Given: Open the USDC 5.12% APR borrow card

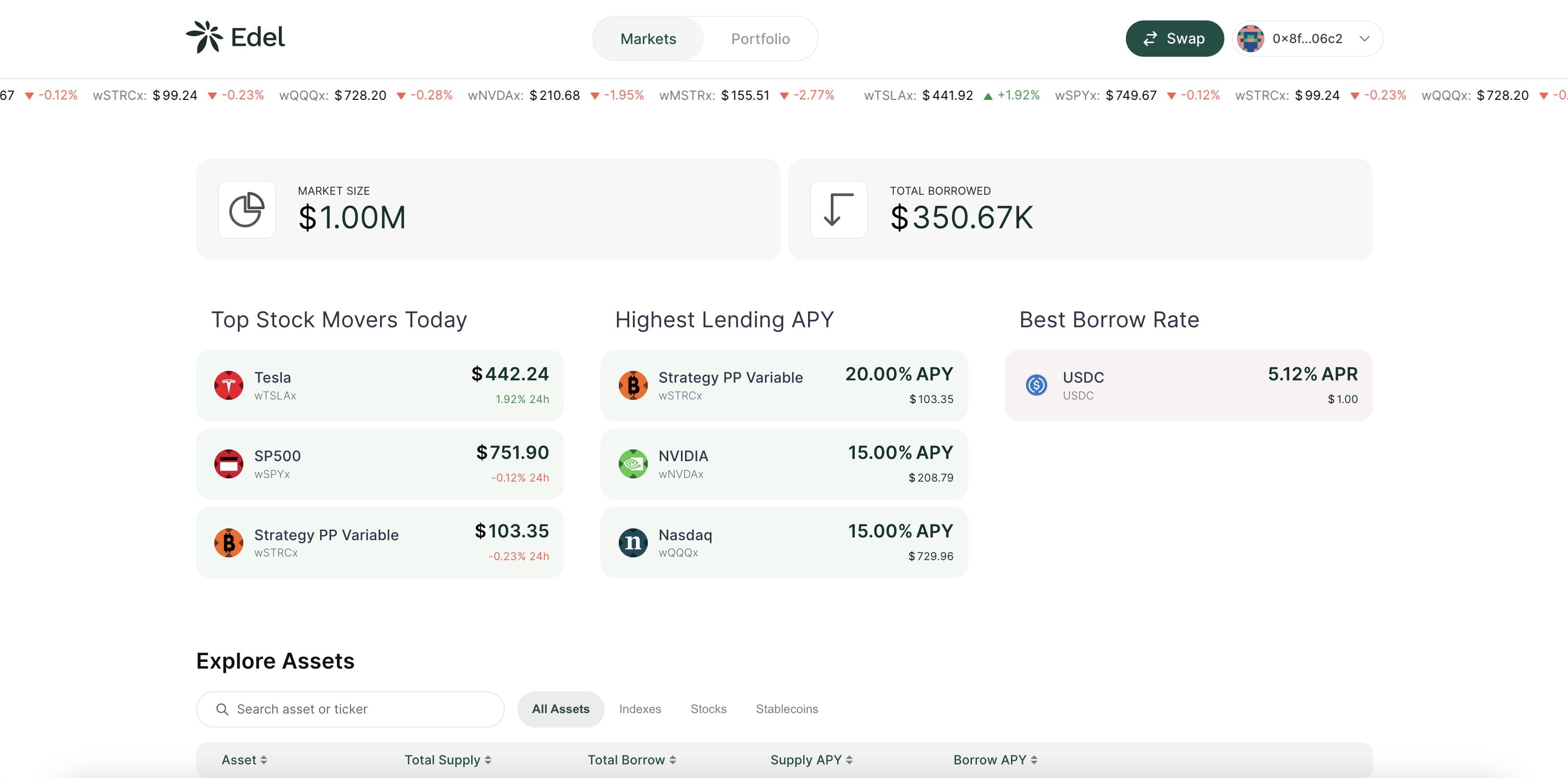Looking at the screenshot, I should [1188, 385].
